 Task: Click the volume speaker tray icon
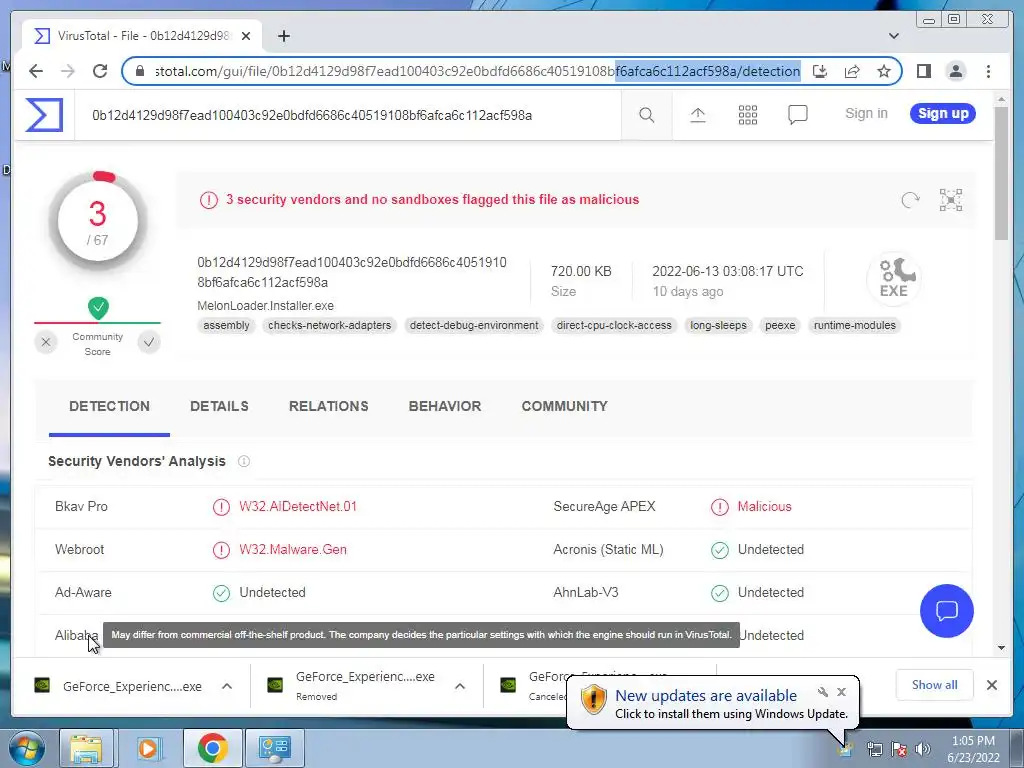point(922,749)
